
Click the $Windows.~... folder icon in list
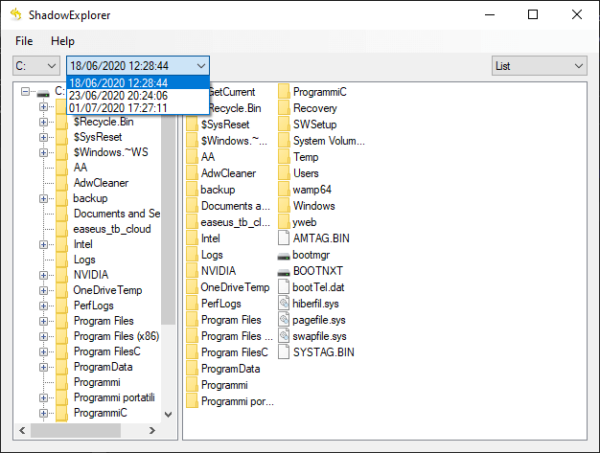tap(192, 141)
